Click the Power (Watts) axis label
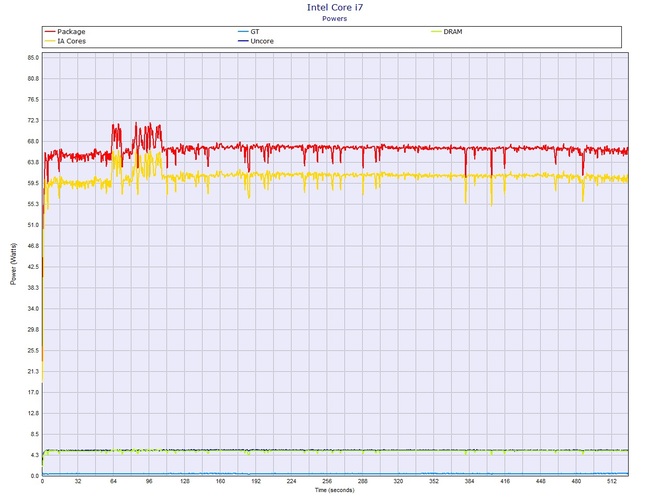This screenshot has width=670, height=502. [14, 264]
